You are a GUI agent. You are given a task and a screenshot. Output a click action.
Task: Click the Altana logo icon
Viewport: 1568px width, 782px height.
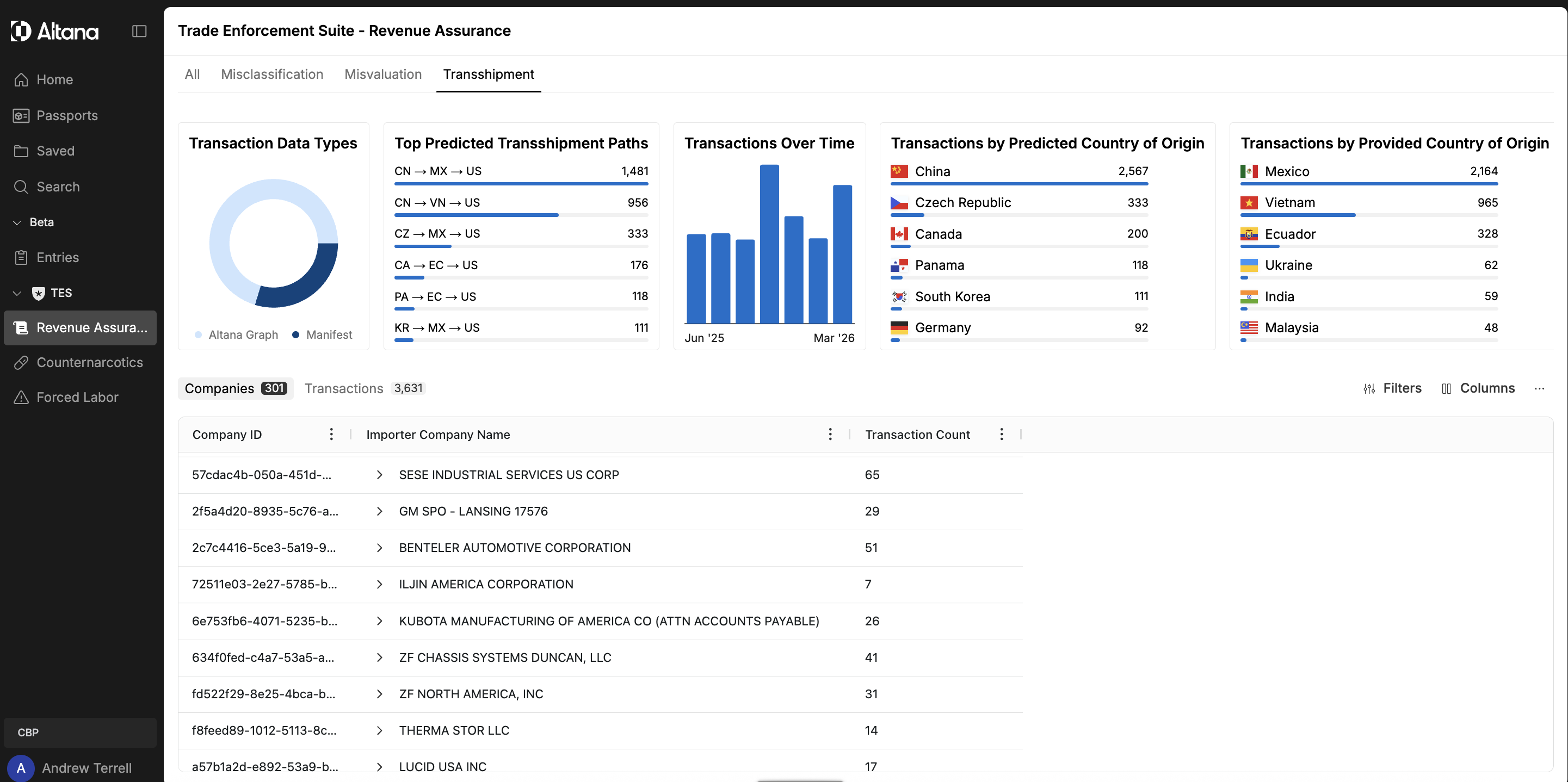pos(21,30)
